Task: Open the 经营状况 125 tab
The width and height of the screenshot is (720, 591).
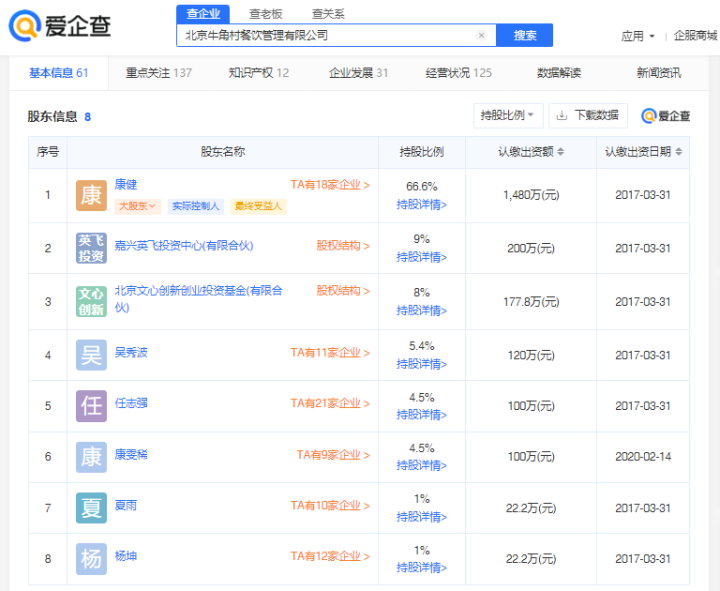Action: coord(459,73)
